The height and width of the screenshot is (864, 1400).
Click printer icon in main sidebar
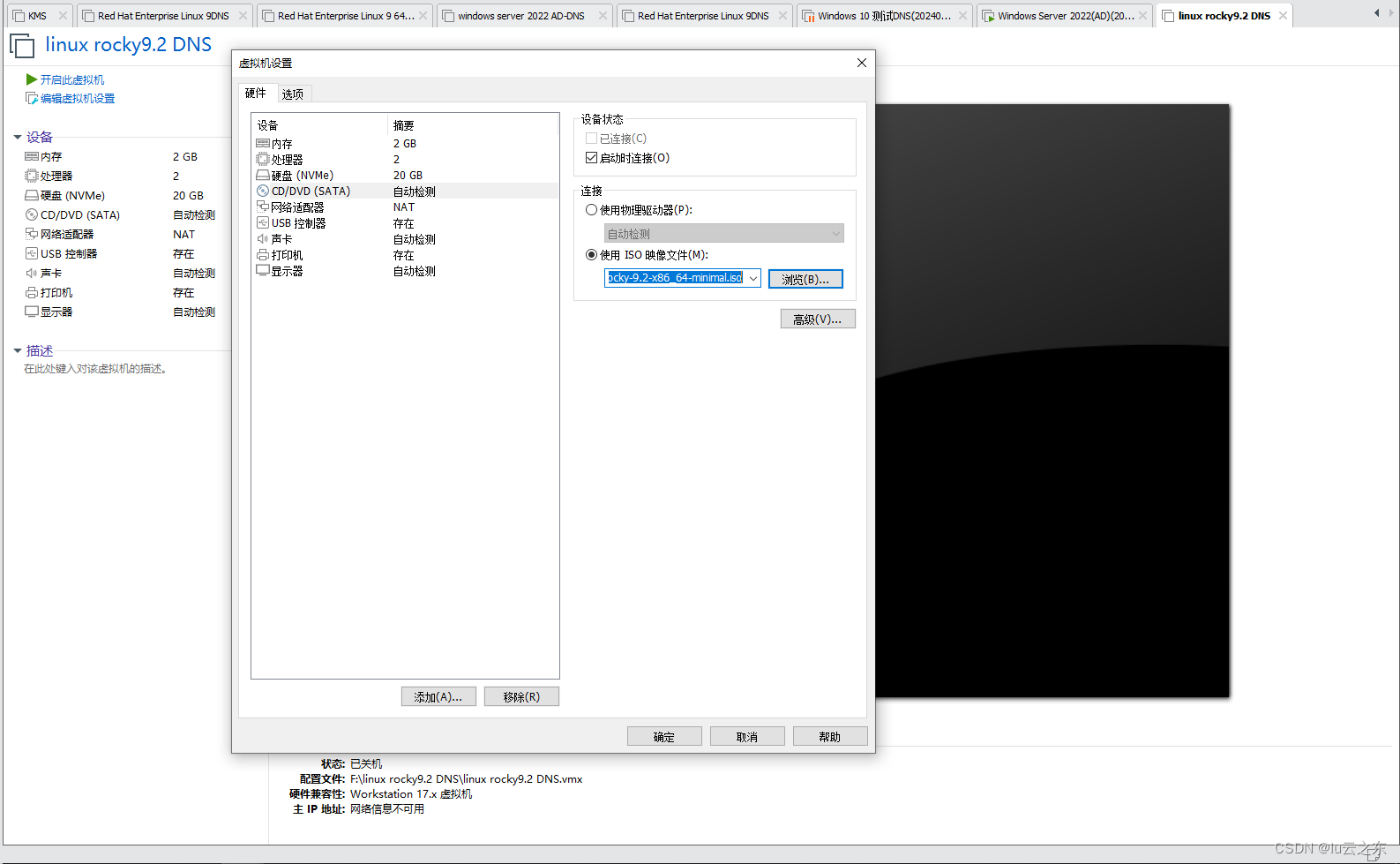click(x=32, y=292)
